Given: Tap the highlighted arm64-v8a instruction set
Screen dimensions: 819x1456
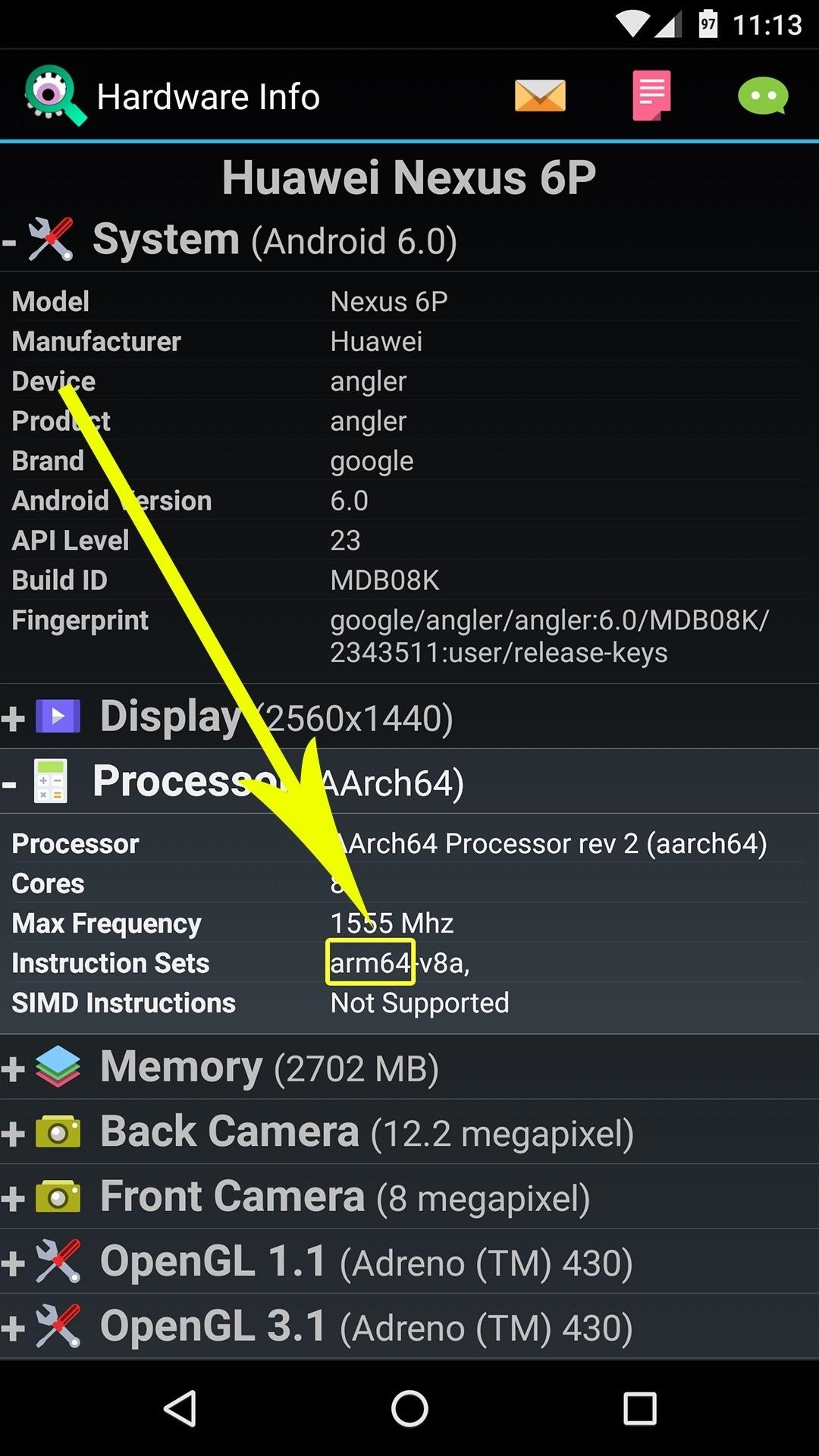Looking at the screenshot, I should click(370, 962).
